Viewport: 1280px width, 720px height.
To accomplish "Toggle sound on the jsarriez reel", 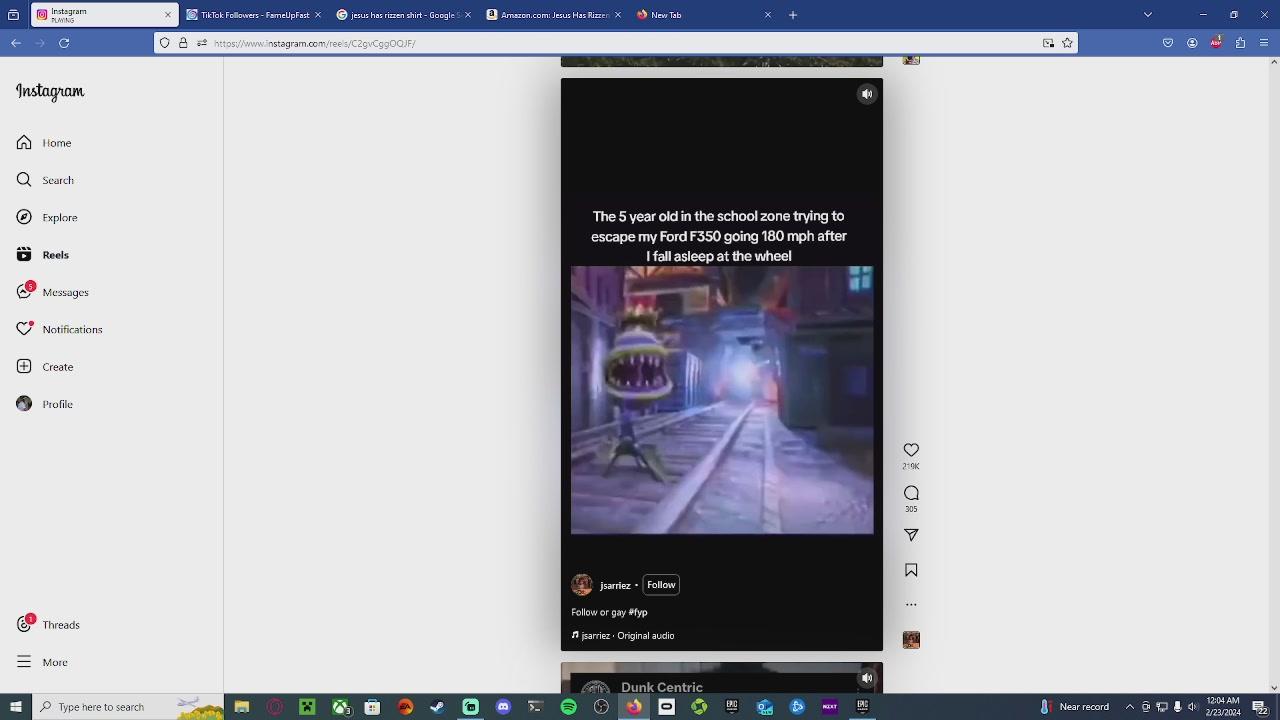I will pyautogui.click(x=867, y=94).
